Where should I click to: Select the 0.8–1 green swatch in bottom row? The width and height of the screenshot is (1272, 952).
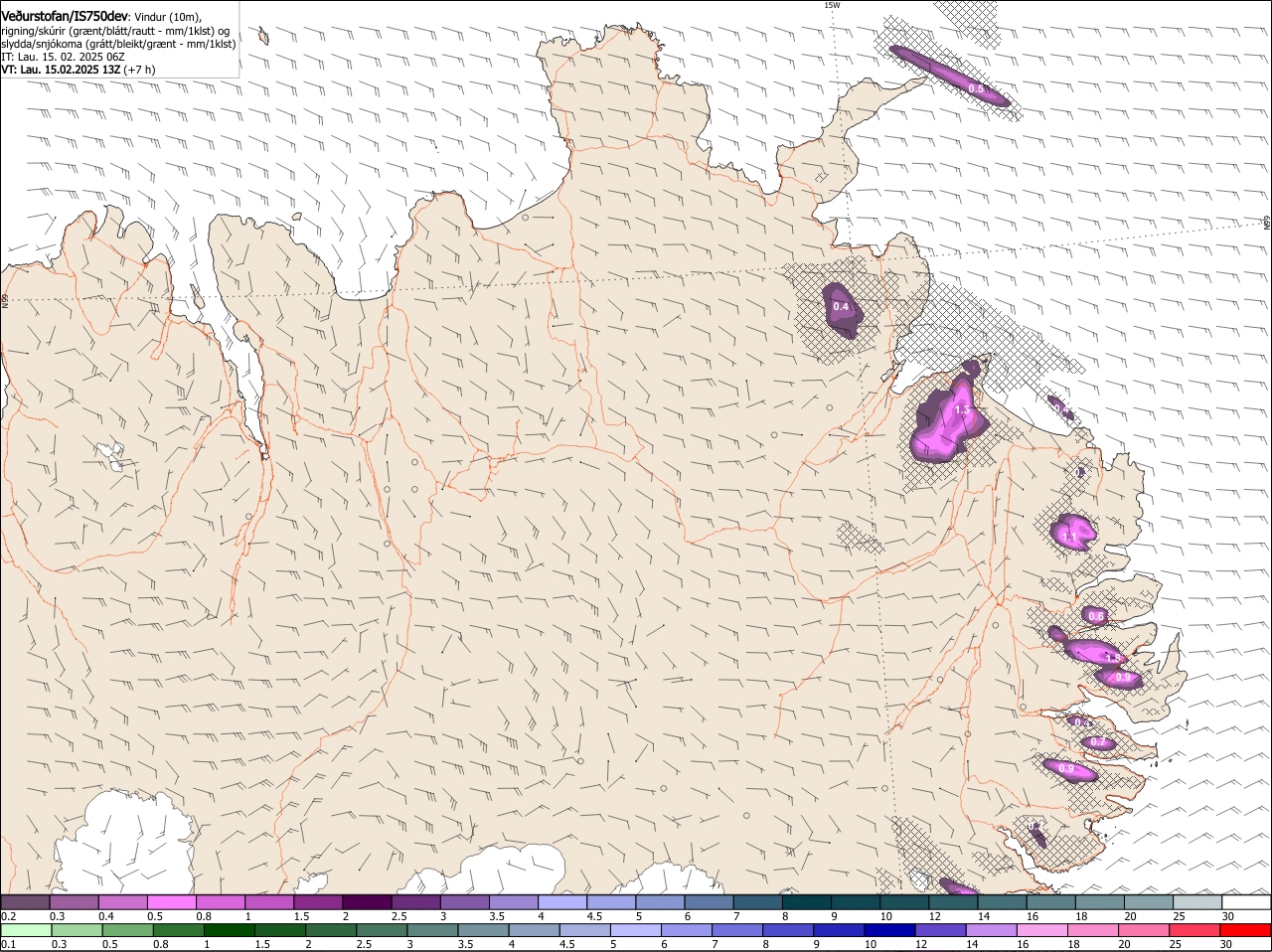click(178, 930)
